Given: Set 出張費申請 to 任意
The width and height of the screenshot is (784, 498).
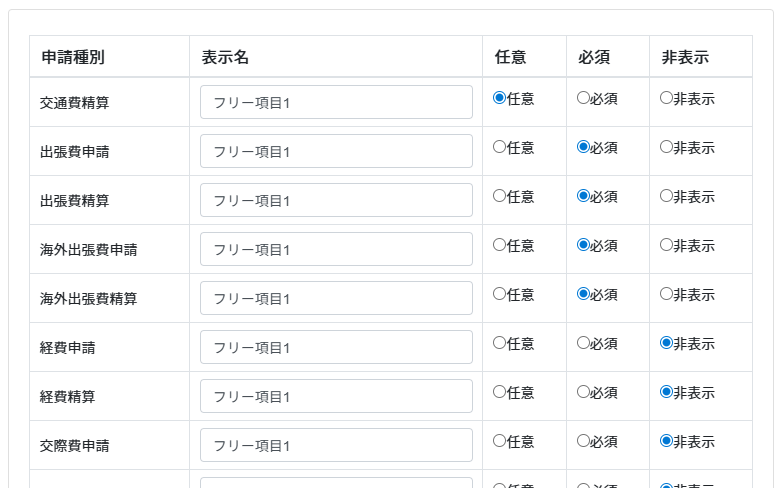Looking at the screenshot, I should pyautogui.click(x=500, y=147).
